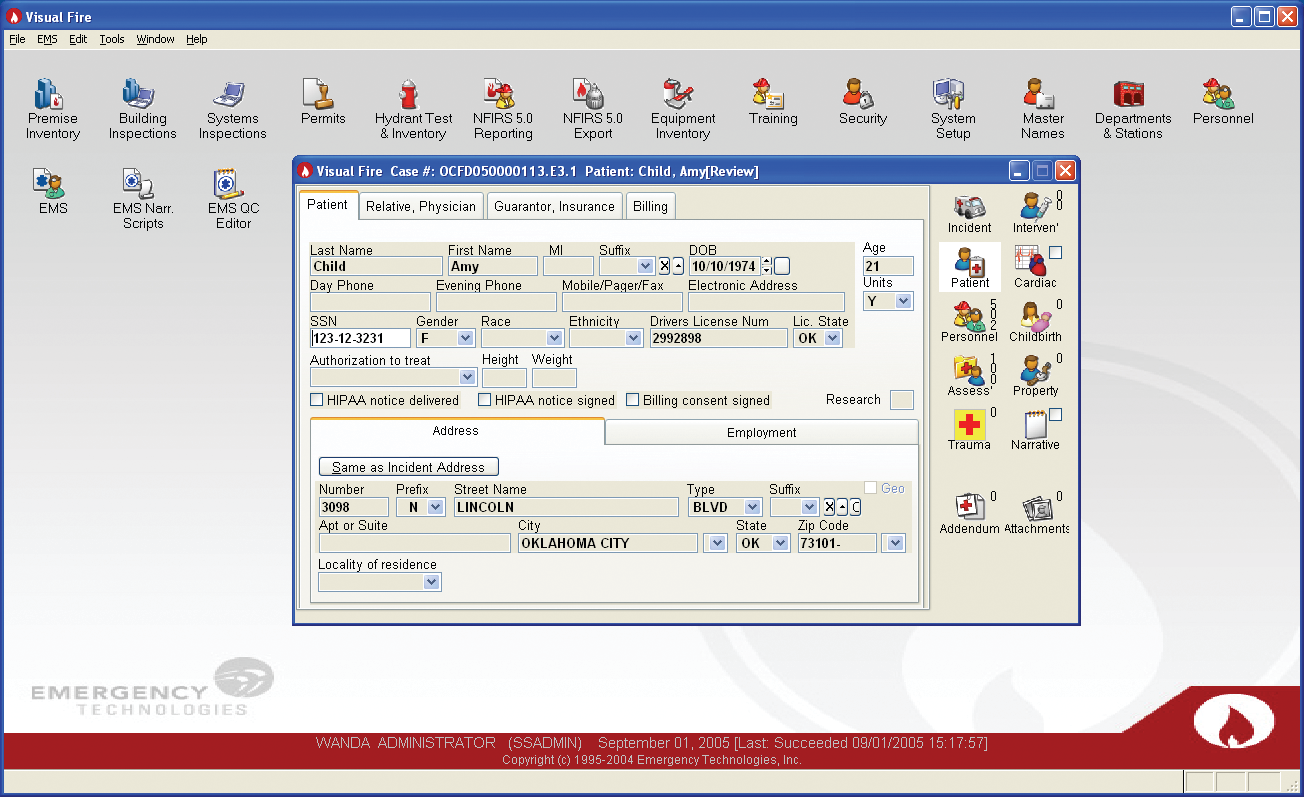Open Authorization to treat dropdown
1304x797 pixels.
[466, 378]
